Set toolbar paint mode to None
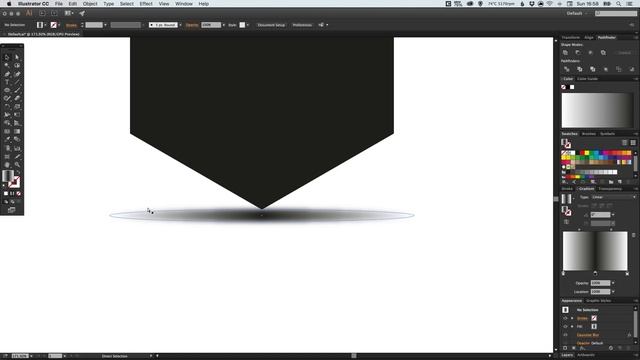Screen dimensions: 640x360 pos(18,193)
